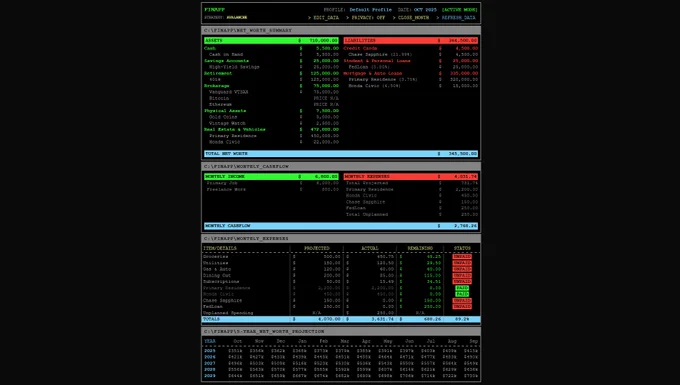The image size is (680, 385).
Task: Toggle the UNPAID badge for Subscriptions
Action: click(462, 281)
